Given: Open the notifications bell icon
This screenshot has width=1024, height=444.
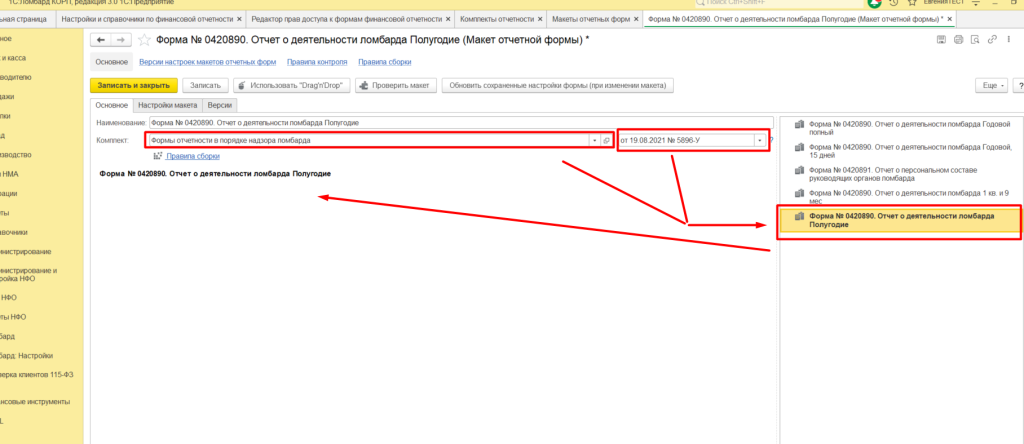Looking at the screenshot, I should tap(875, 4).
